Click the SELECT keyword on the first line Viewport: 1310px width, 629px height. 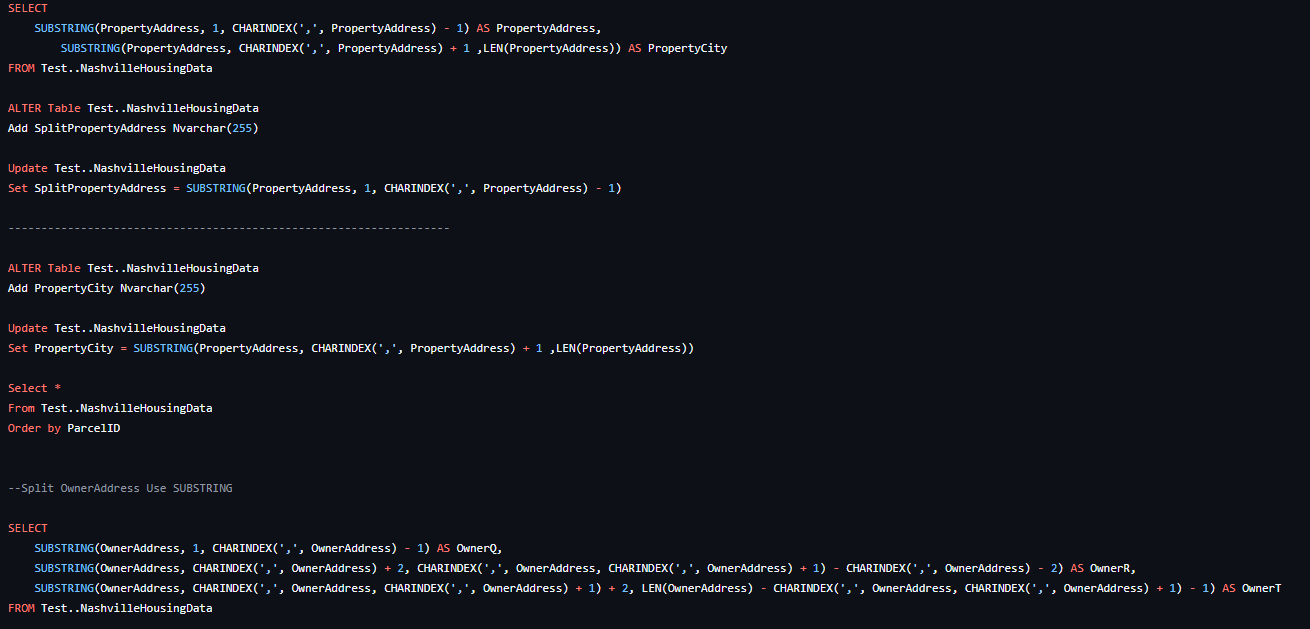tap(27, 8)
